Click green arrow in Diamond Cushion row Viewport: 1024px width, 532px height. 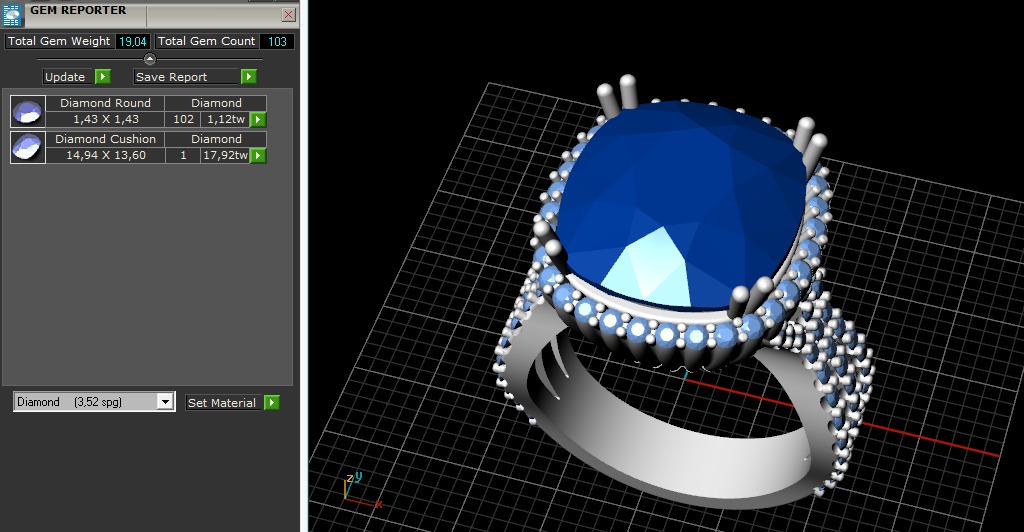coord(259,155)
